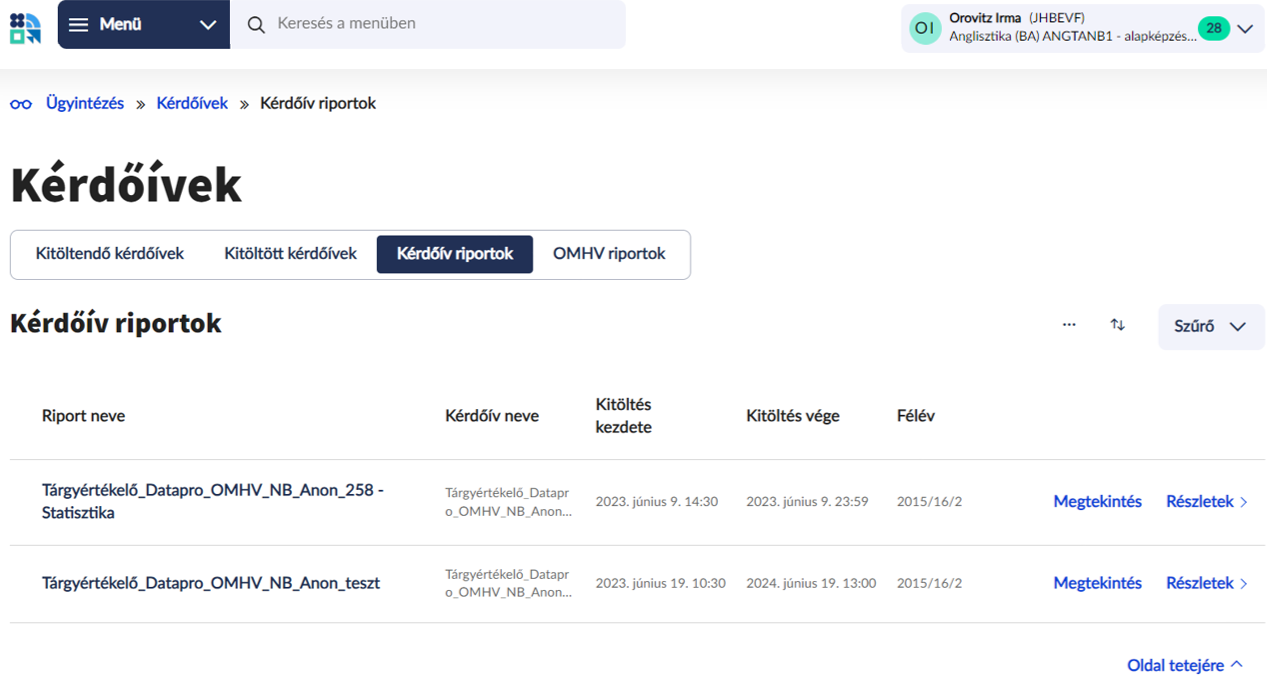Jump to Oldal tetejére link
The image size is (1267, 688).
pyautogui.click(x=1185, y=665)
